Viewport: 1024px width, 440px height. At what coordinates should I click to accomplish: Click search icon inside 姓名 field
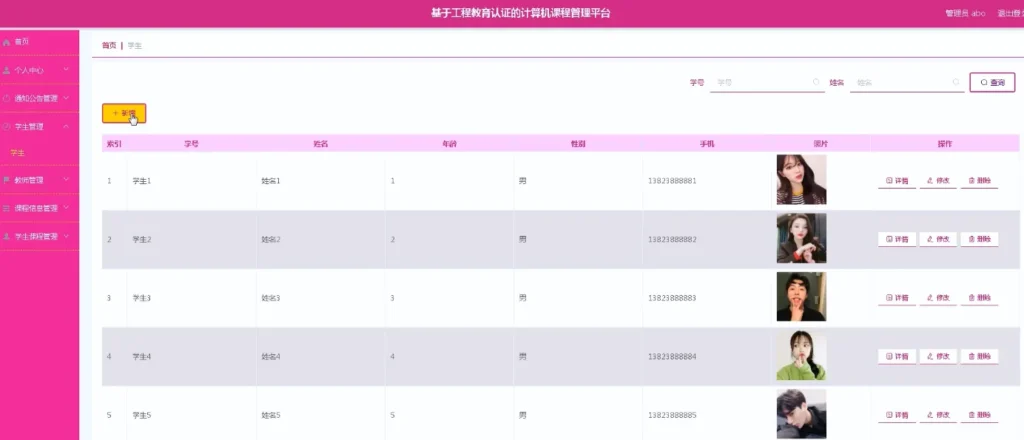[956, 82]
